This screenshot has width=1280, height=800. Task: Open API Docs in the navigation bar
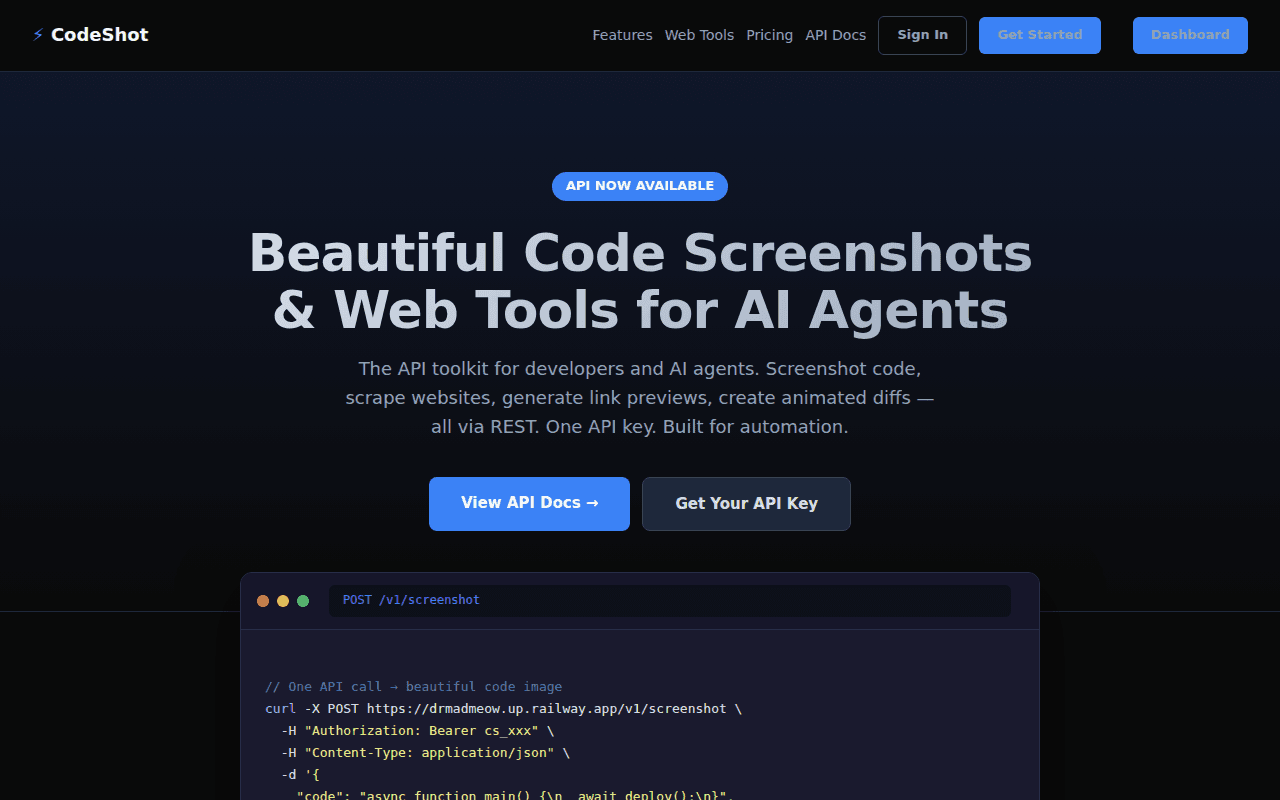[x=835, y=35]
